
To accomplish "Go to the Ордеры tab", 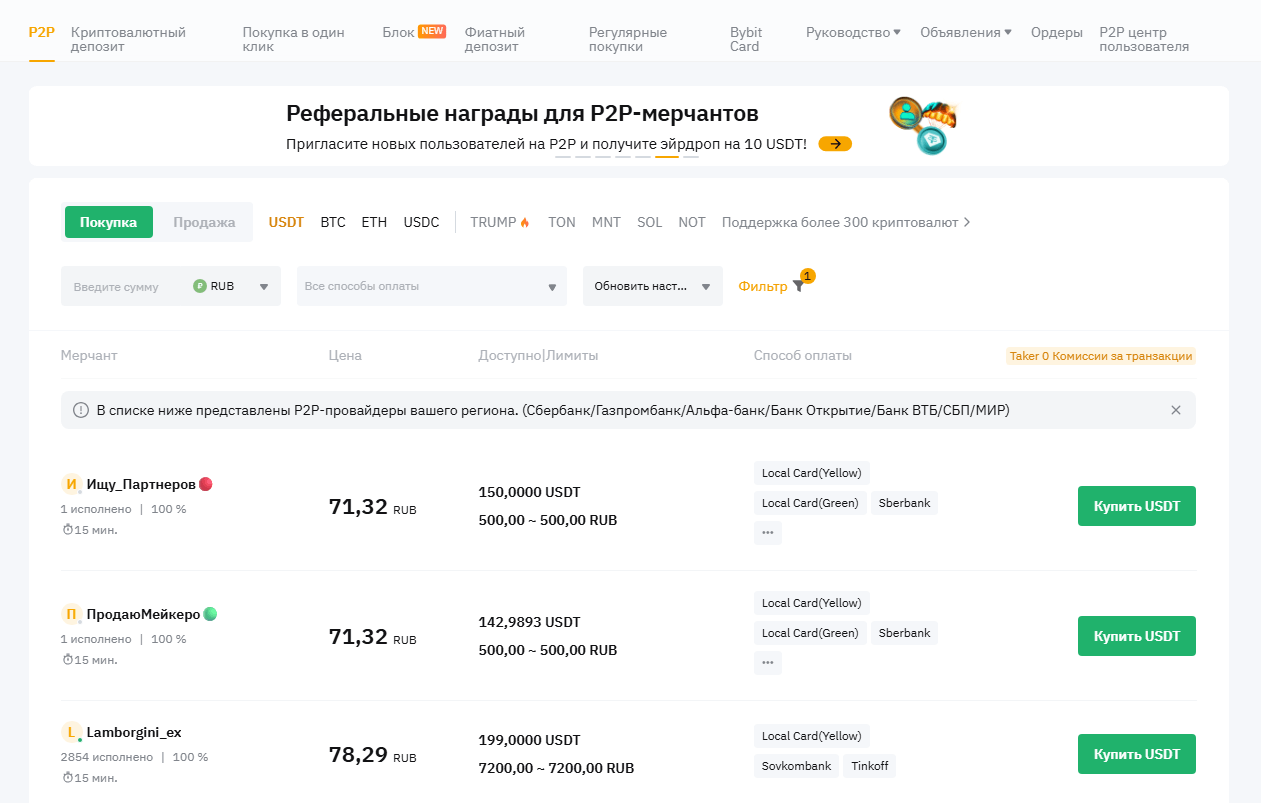I will pyautogui.click(x=1056, y=32).
